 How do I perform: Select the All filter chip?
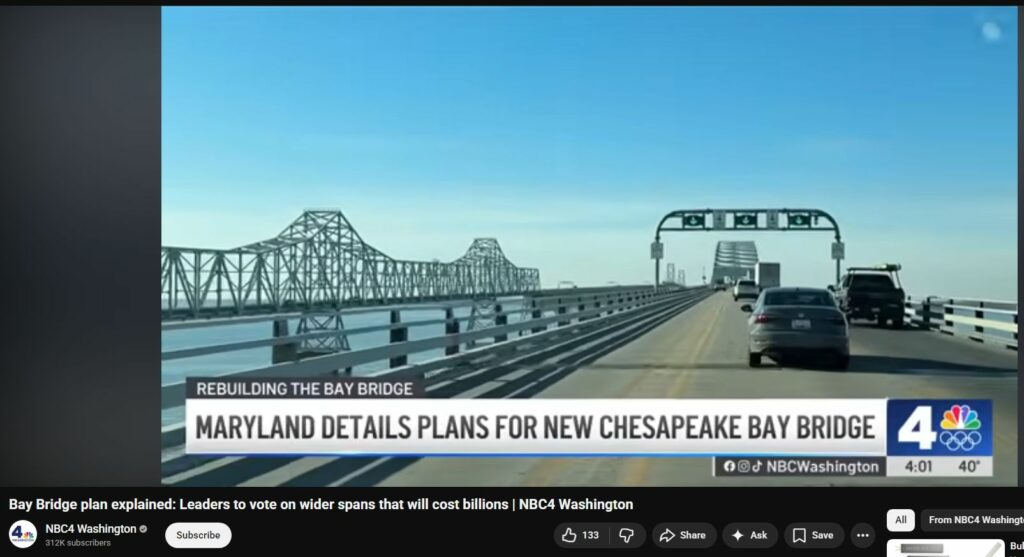901,520
